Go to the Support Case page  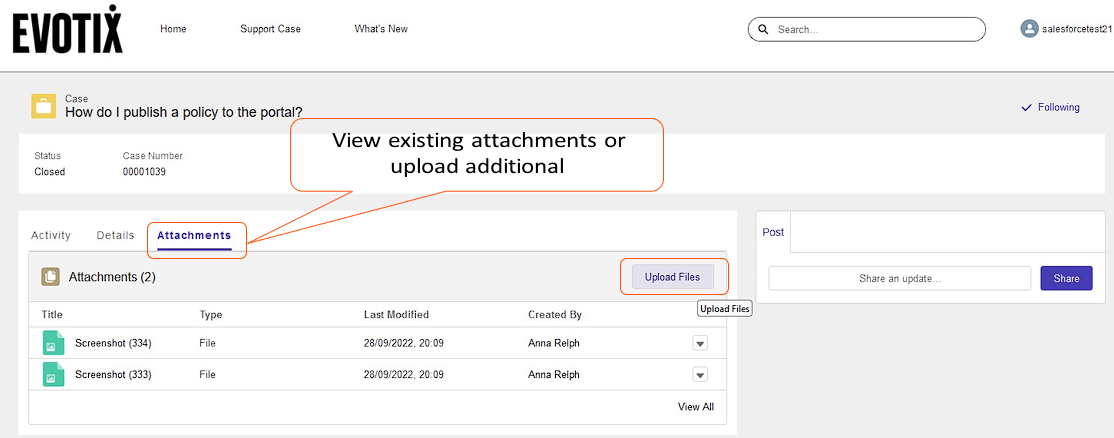tap(270, 29)
